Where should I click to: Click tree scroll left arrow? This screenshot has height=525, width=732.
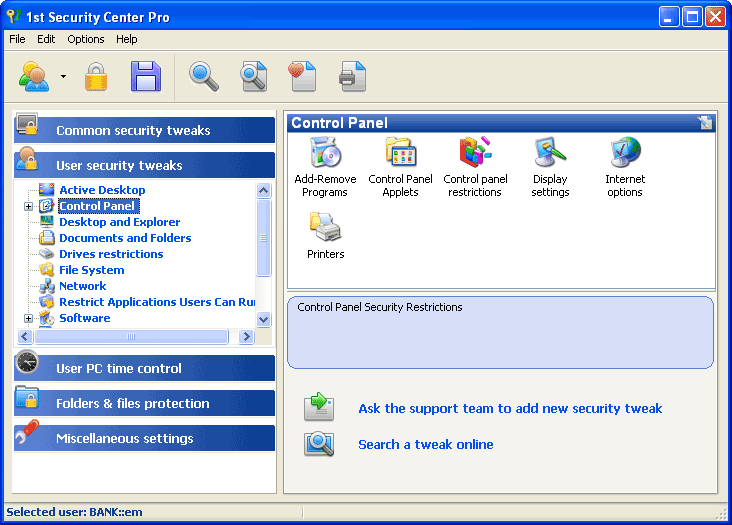25,336
